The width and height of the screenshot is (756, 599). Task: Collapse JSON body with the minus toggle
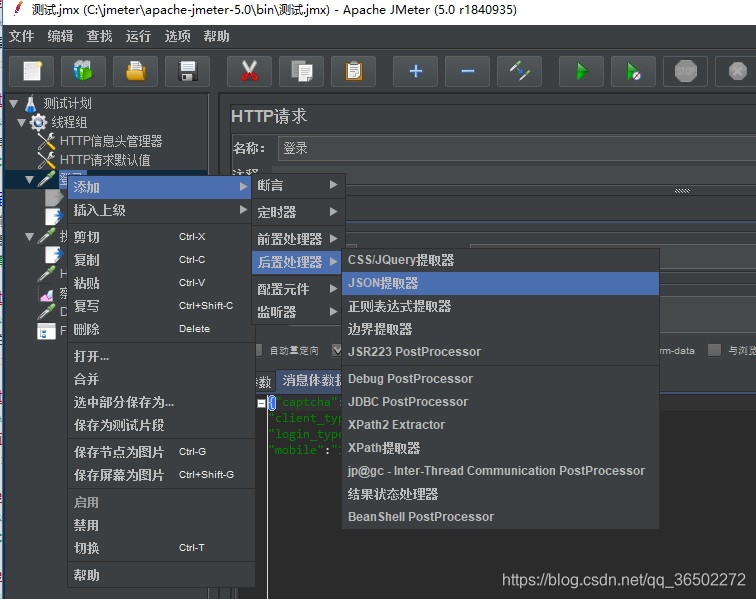click(x=261, y=403)
